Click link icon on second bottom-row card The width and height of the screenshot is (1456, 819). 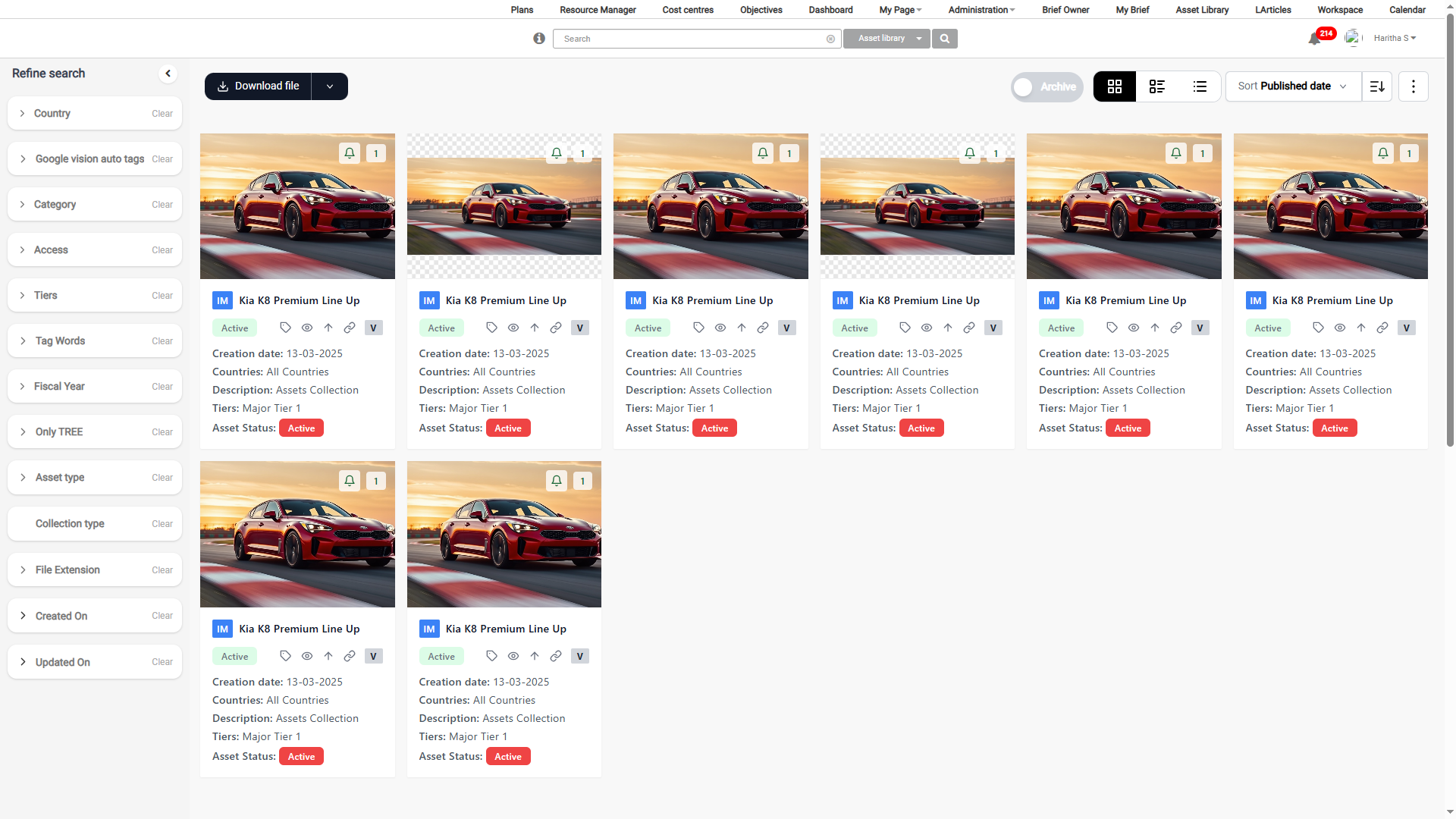(556, 656)
